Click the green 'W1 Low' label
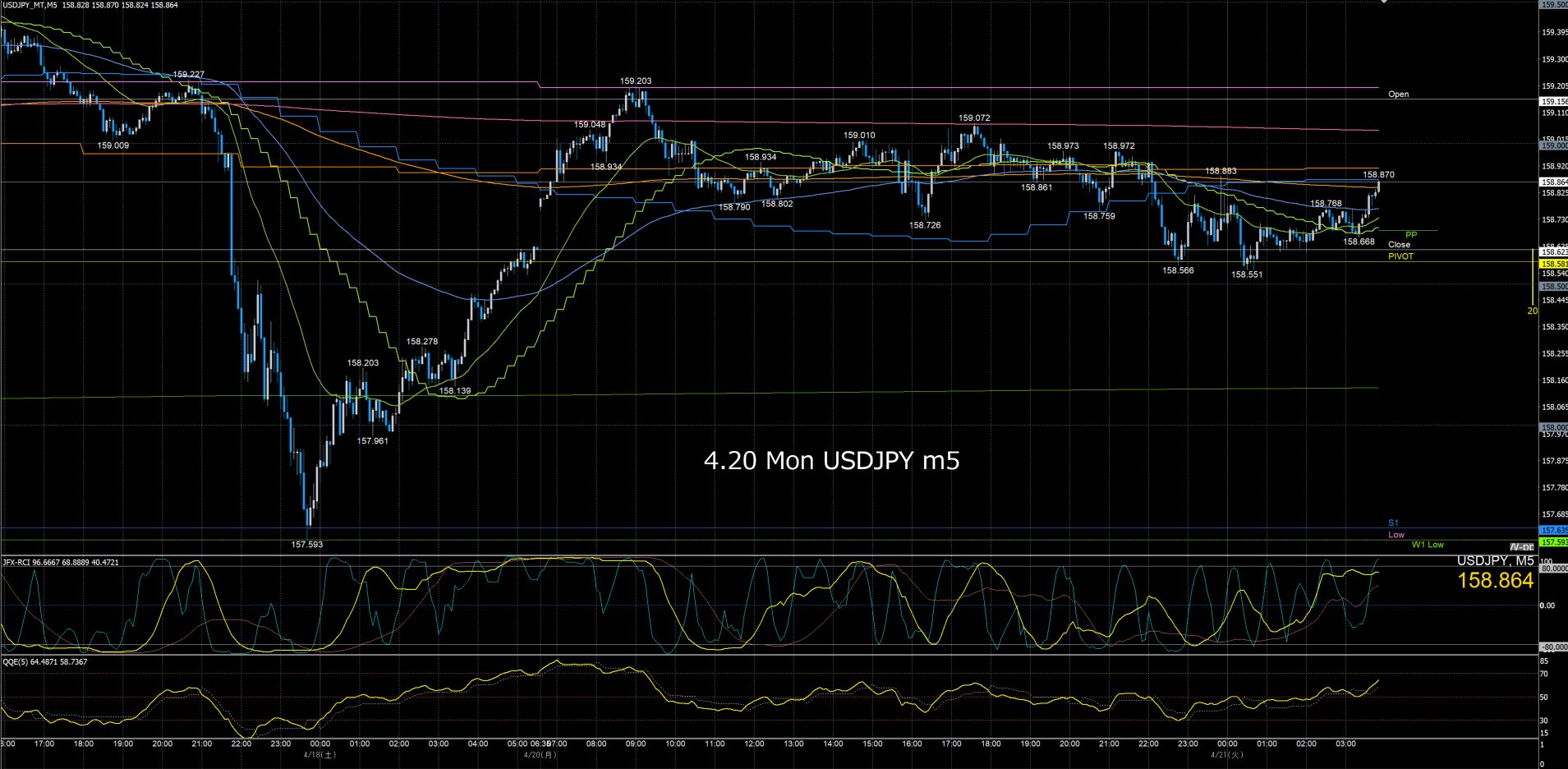The height and width of the screenshot is (769, 1568). click(x=1428, y=545)
